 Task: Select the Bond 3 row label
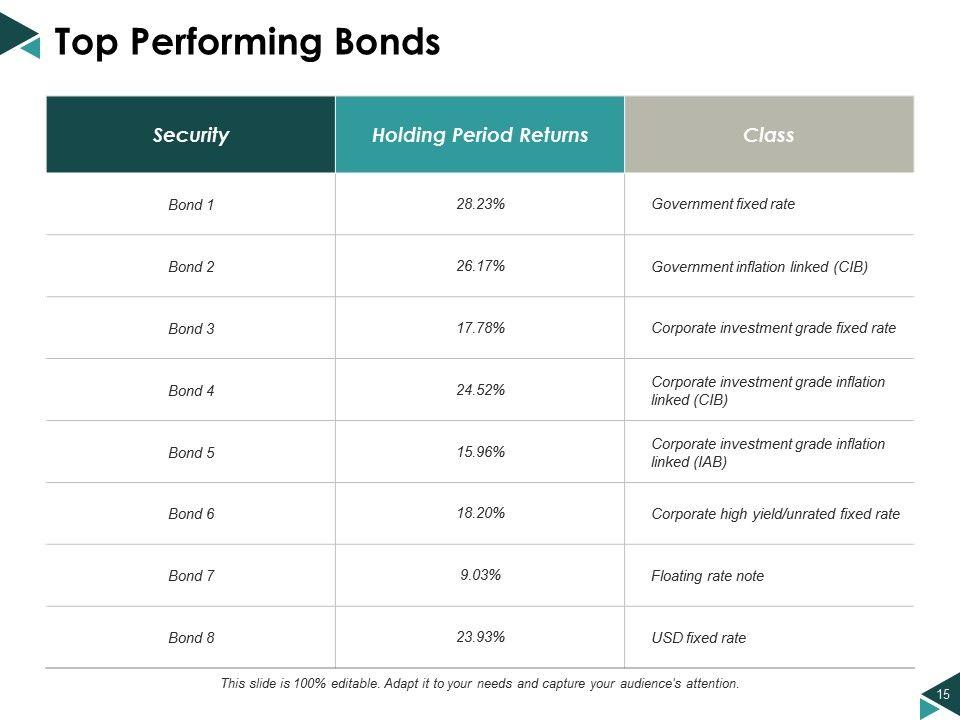pyautogui.click(x=191, y=329)
